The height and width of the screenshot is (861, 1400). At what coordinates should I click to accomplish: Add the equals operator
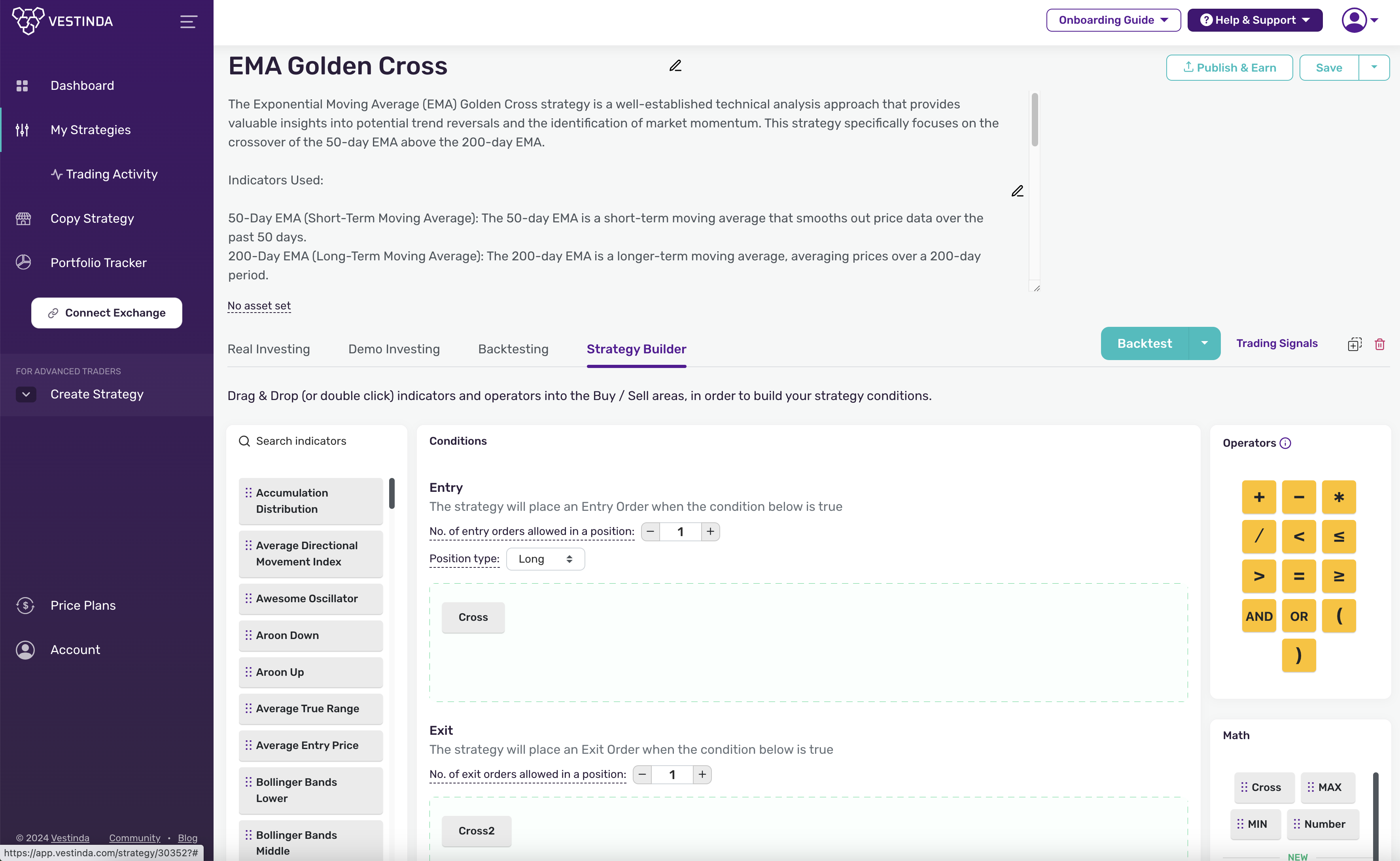tap(1299, 576)
